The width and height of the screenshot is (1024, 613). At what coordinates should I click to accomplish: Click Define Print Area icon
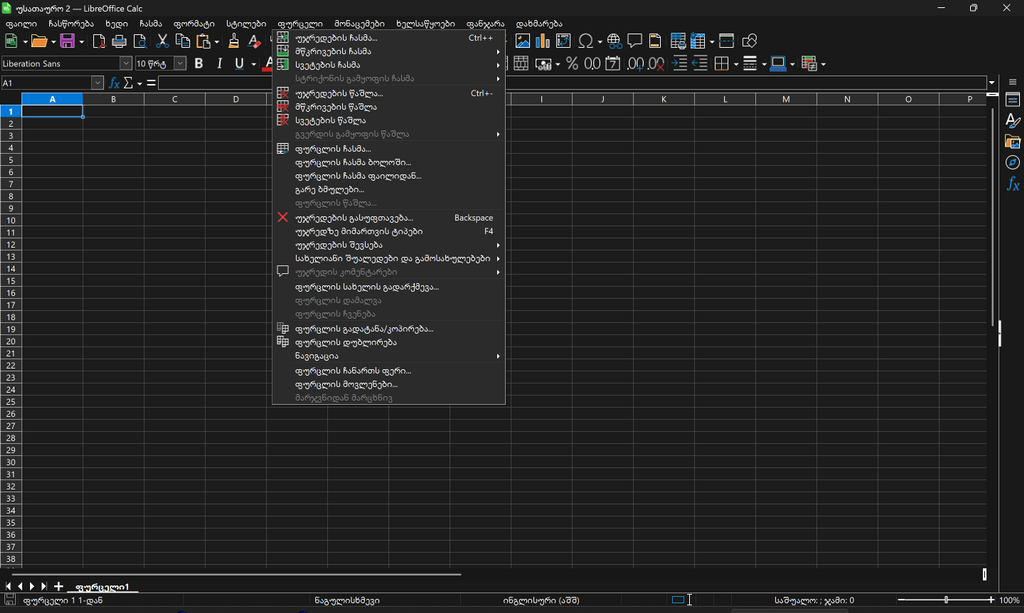pyautogui.click(x=678, y=41)
